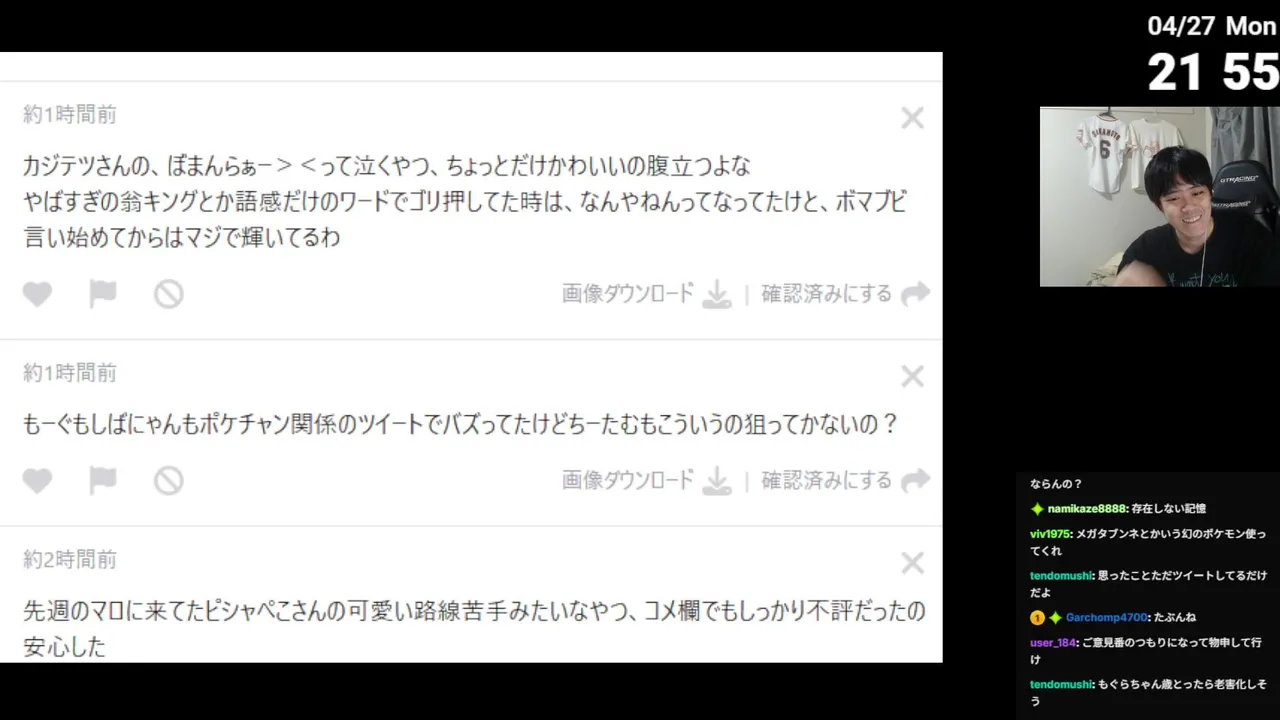Mark second message confirmed via arrow icon
The height and width of the screenshot is (720, 1280).
[x=915, y=481]
